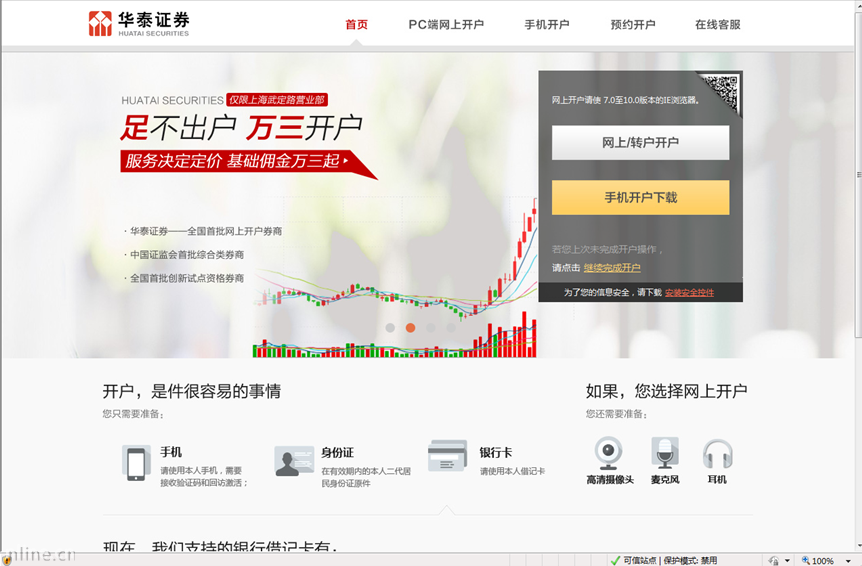
Task: Select the fourth carousel dot
Action: coord(451,328)
